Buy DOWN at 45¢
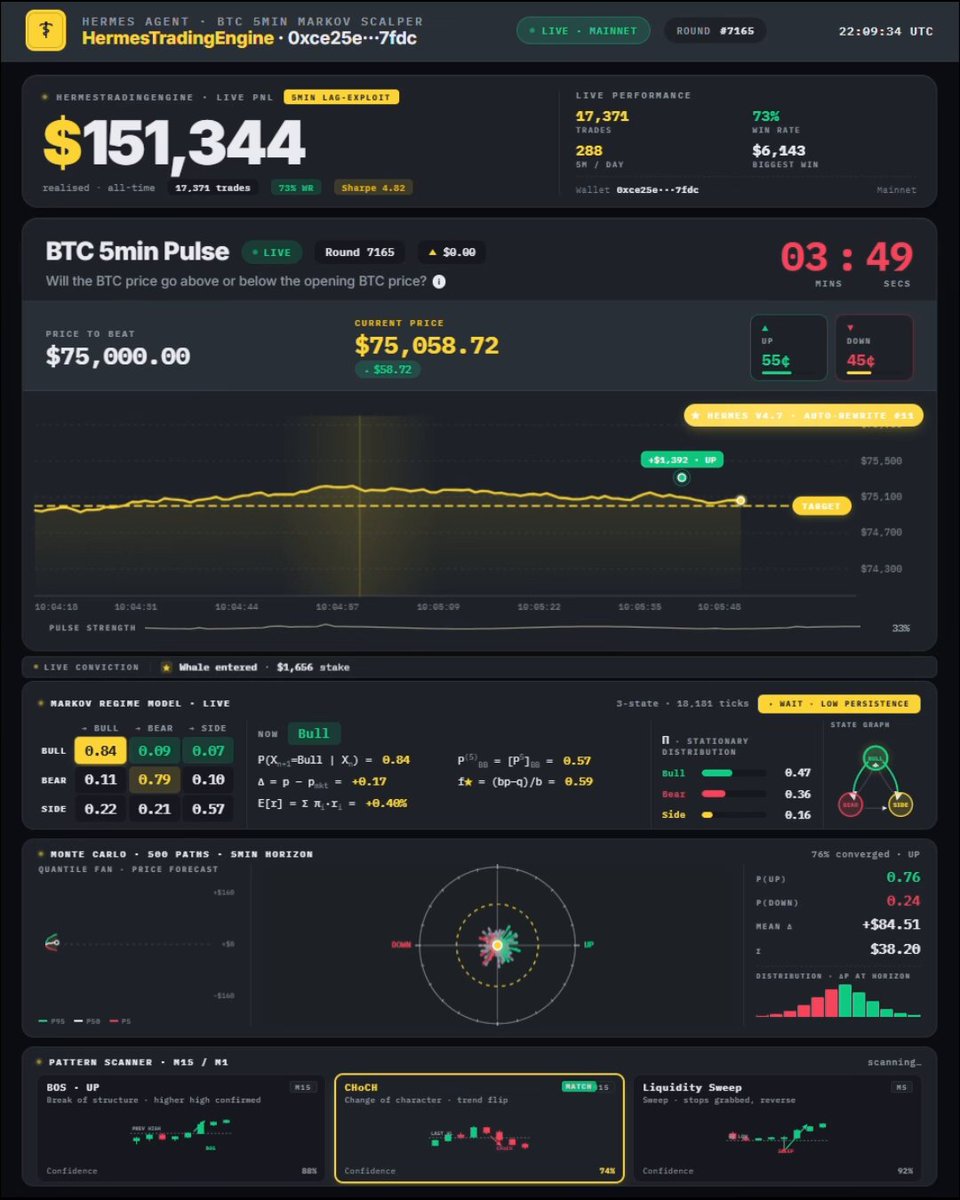960x1200 pixels. coord(874,348)
